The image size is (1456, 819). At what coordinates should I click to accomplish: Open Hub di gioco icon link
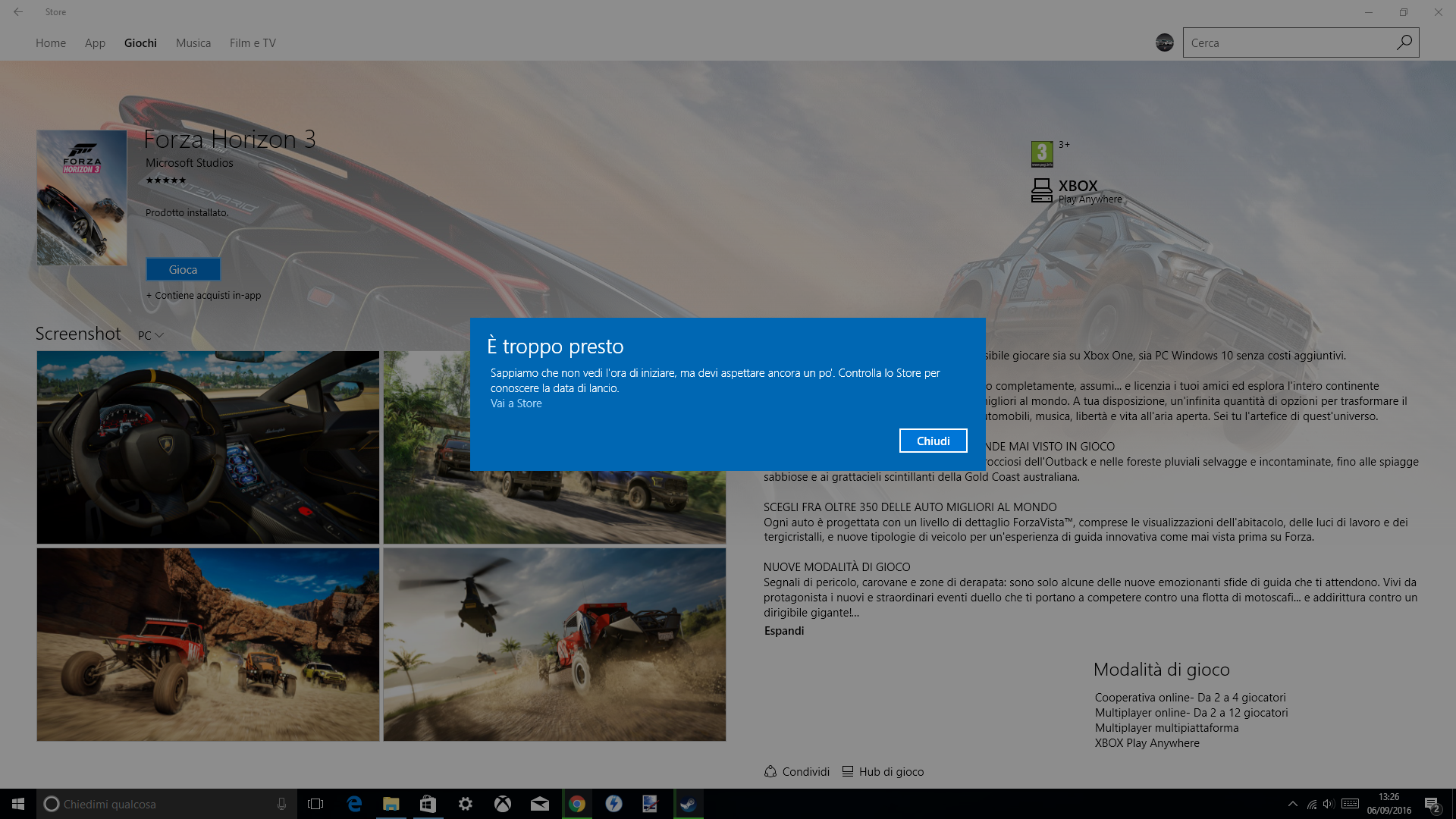(848, 771)
